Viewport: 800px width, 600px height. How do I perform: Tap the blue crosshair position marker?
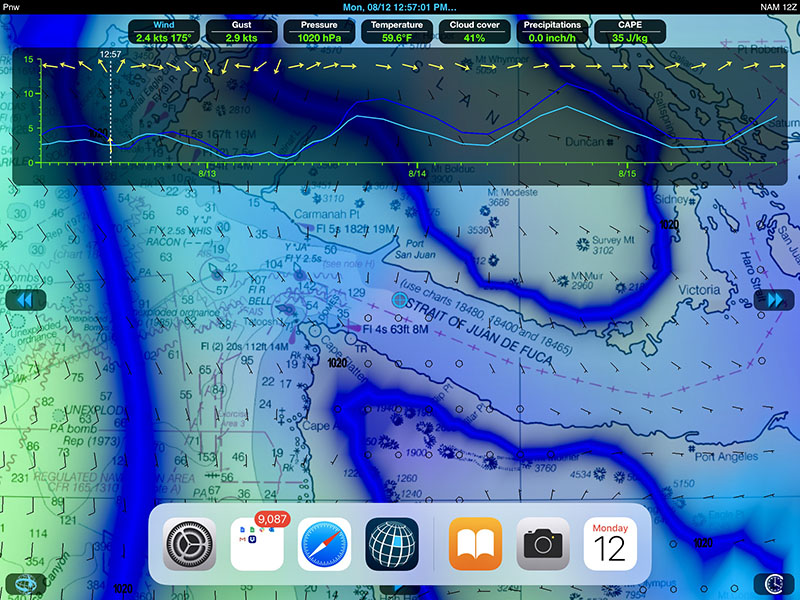(x=399, y=299)
